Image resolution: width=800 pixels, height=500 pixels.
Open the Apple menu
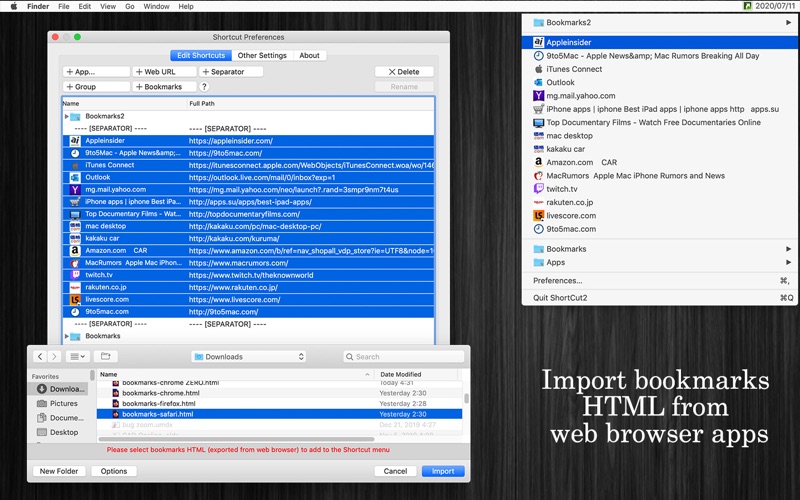14,6
